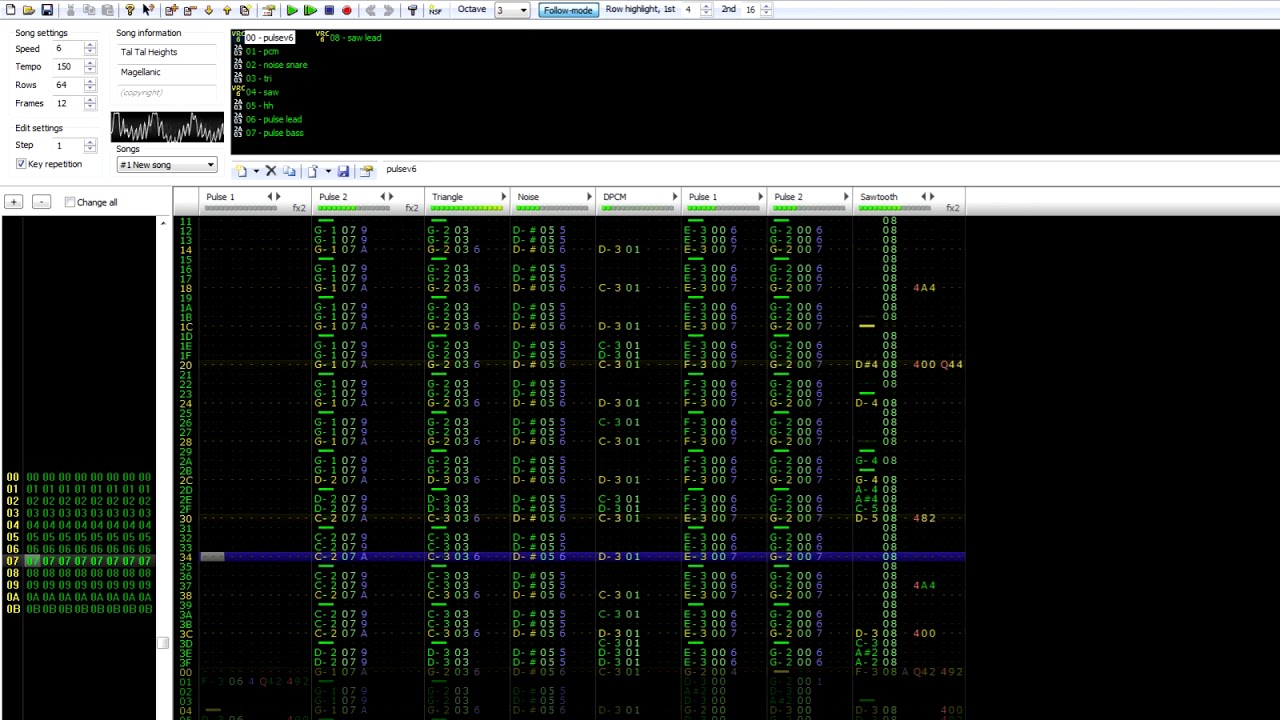Paste from the toolbar clipboard icon

tap(107, 10)
